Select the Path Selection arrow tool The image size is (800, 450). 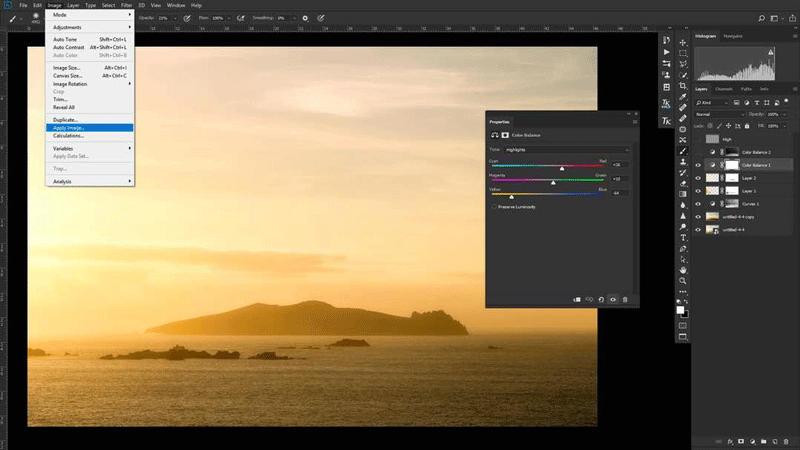click(683, 259)
